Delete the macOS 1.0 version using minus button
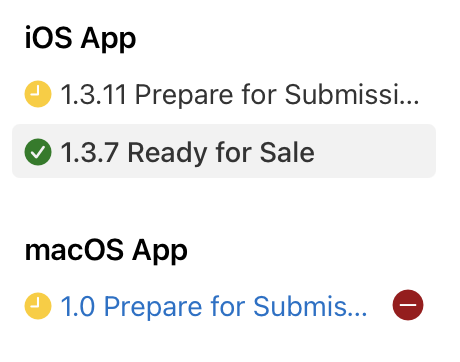The width and height of the screenshot is (460, 362). pos(408,305)
